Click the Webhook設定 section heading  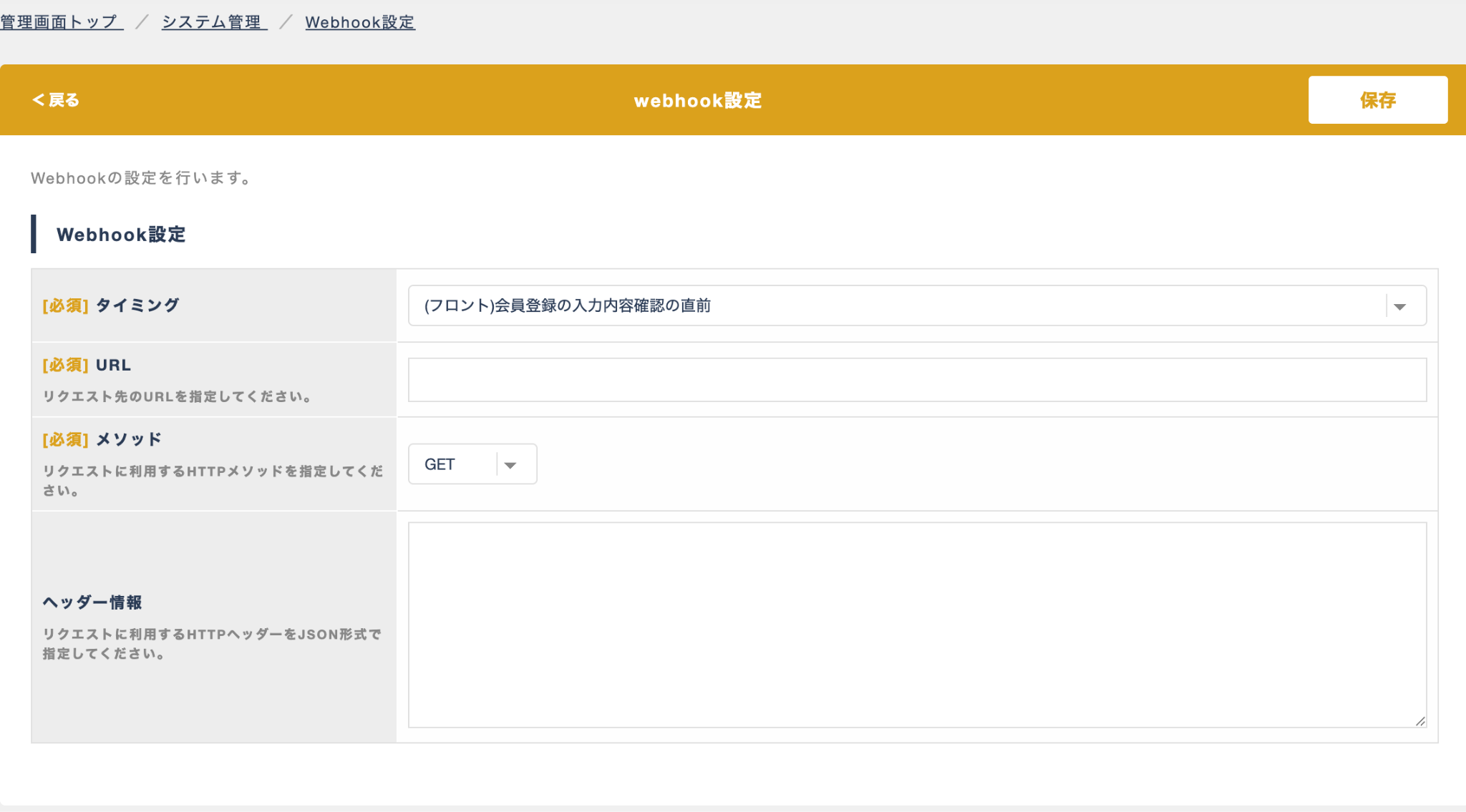tap(121, 235)
